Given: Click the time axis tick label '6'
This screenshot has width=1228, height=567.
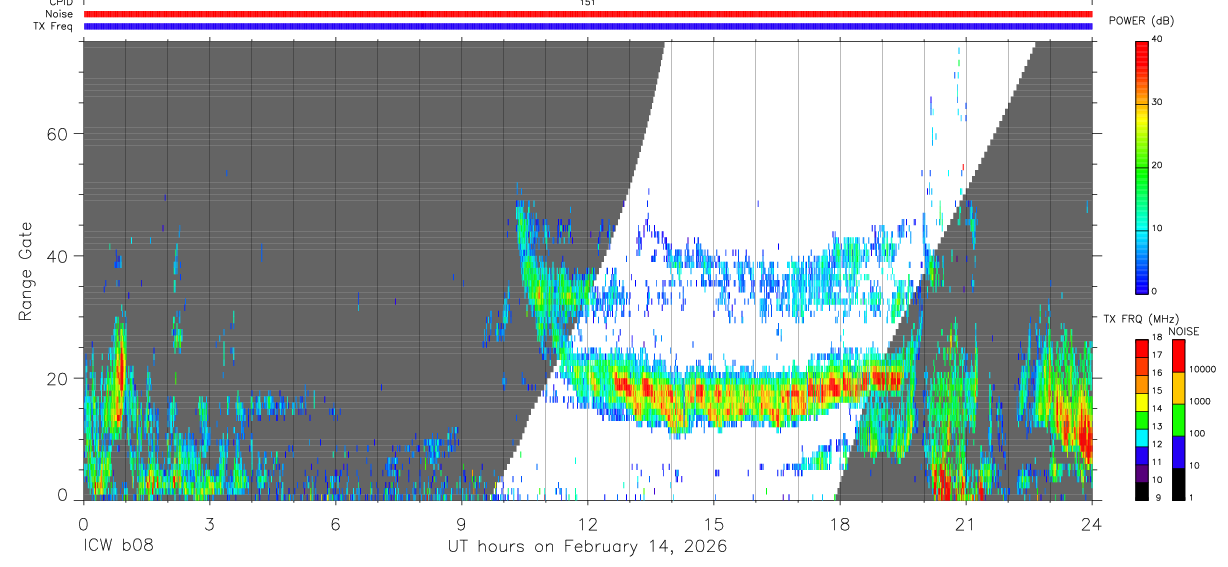Looking at the screenshot, I should point(335,523).
